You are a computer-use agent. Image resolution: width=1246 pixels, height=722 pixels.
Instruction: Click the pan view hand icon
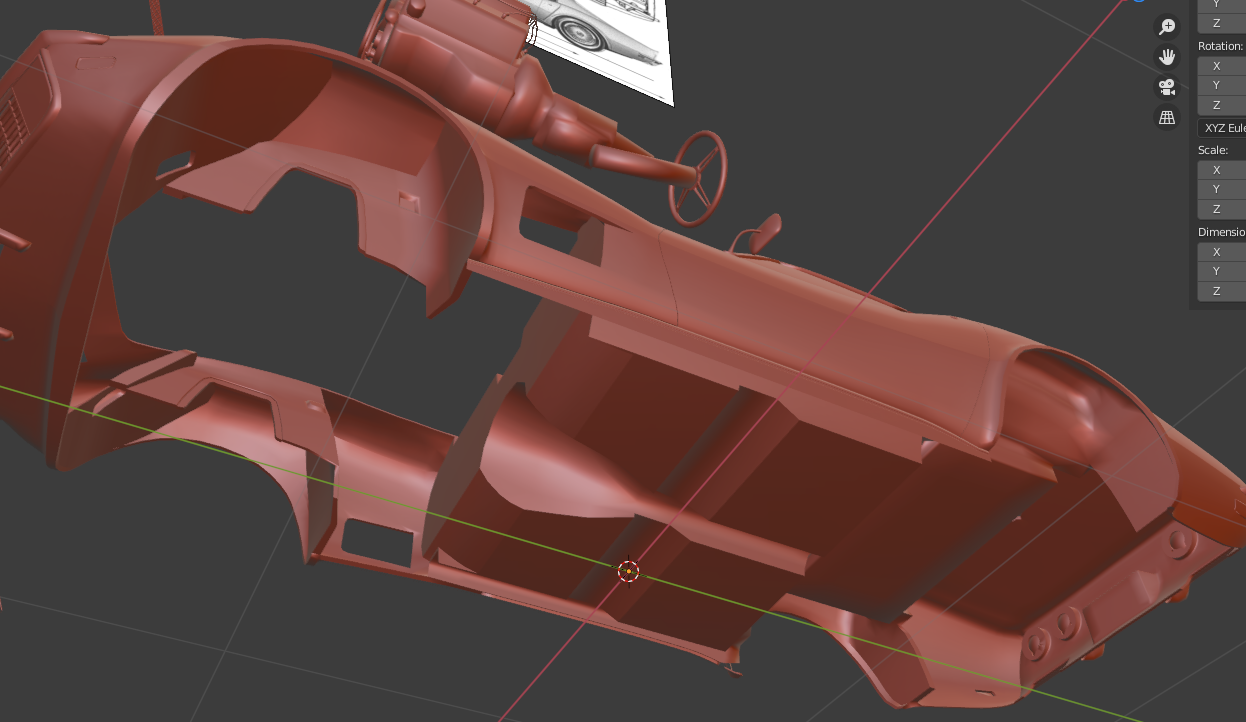[x=1167, y=57]
